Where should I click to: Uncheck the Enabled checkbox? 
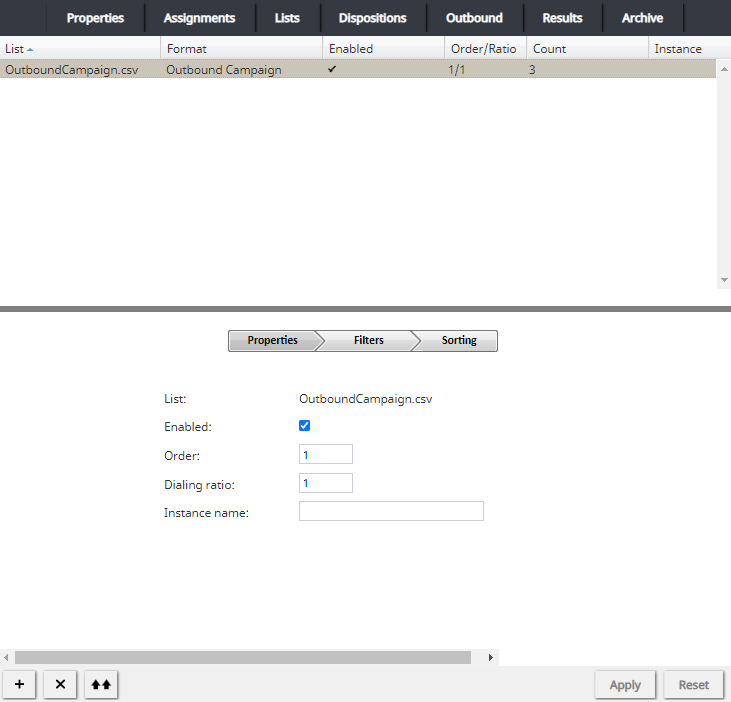click(x=305, y=426)
